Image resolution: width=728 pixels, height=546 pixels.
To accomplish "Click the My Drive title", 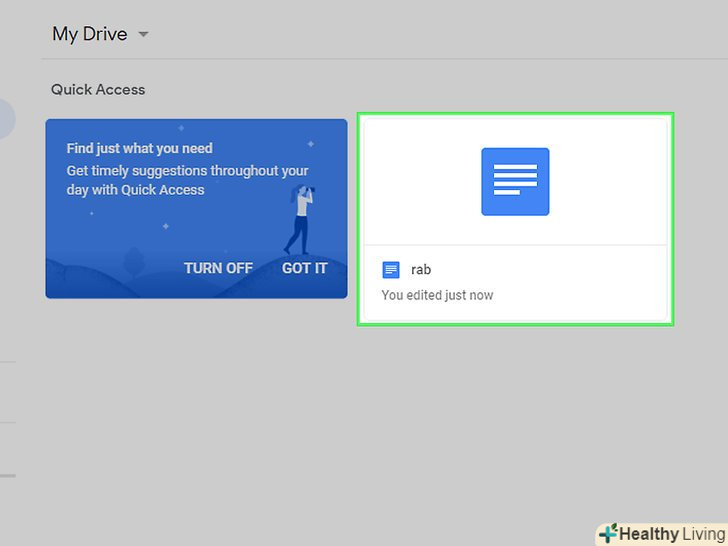I will [x=90, y=34].
